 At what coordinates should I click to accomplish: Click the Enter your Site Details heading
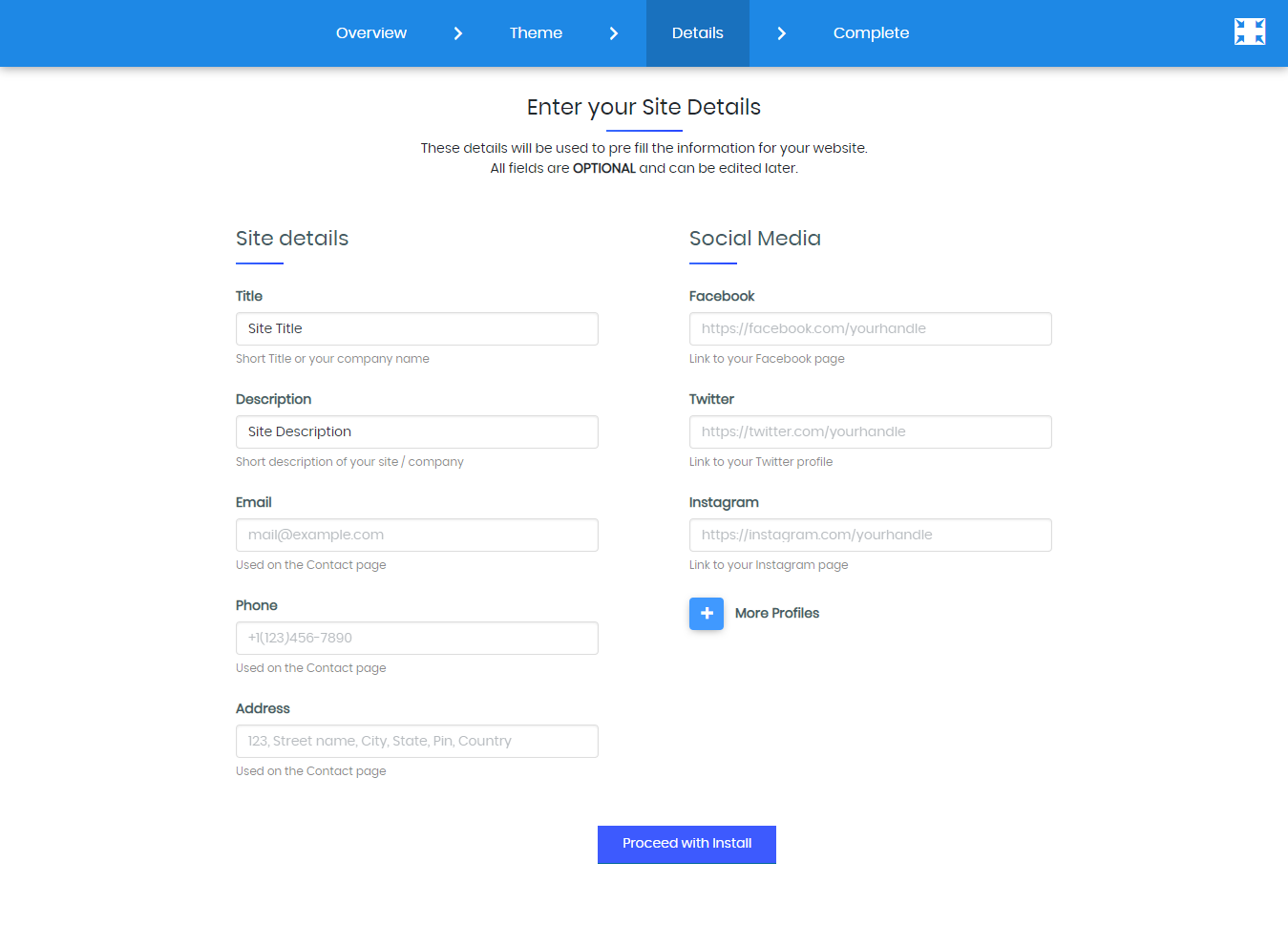point(644,107)
